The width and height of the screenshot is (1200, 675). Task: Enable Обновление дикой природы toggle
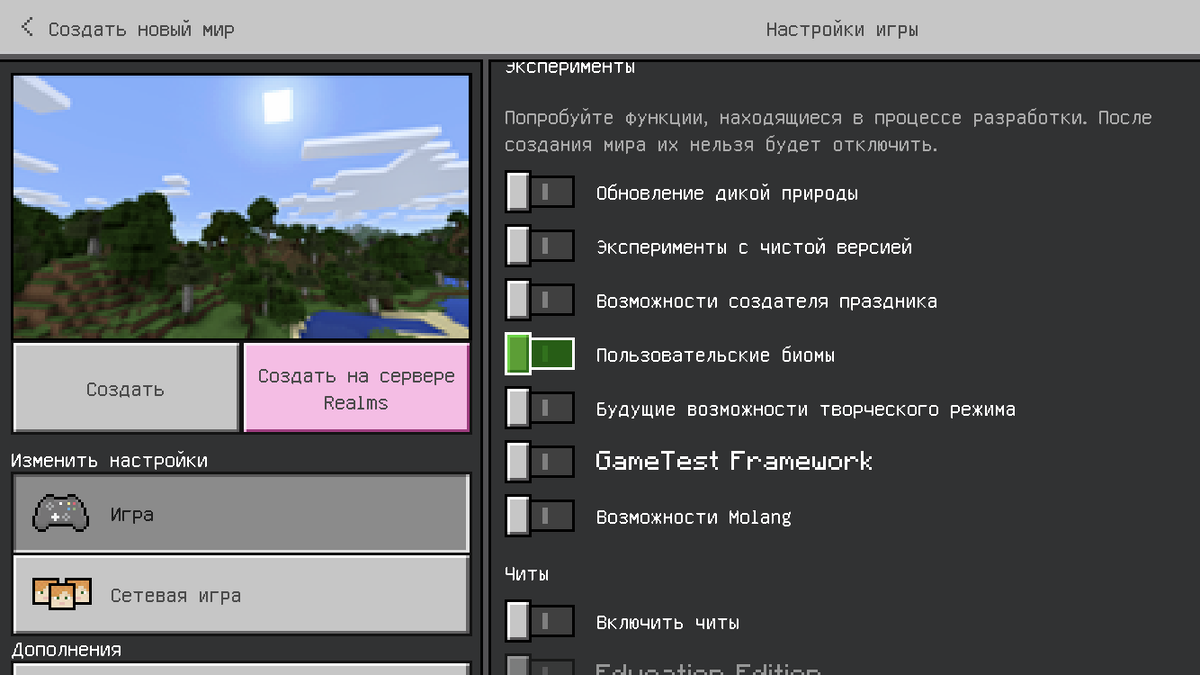(540, 192)
